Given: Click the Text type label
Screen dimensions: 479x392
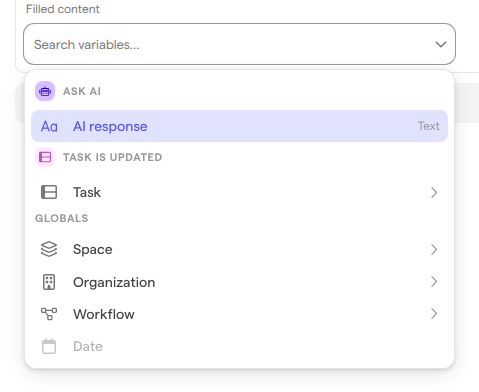Looking at the screenshot, I should 429,126.
